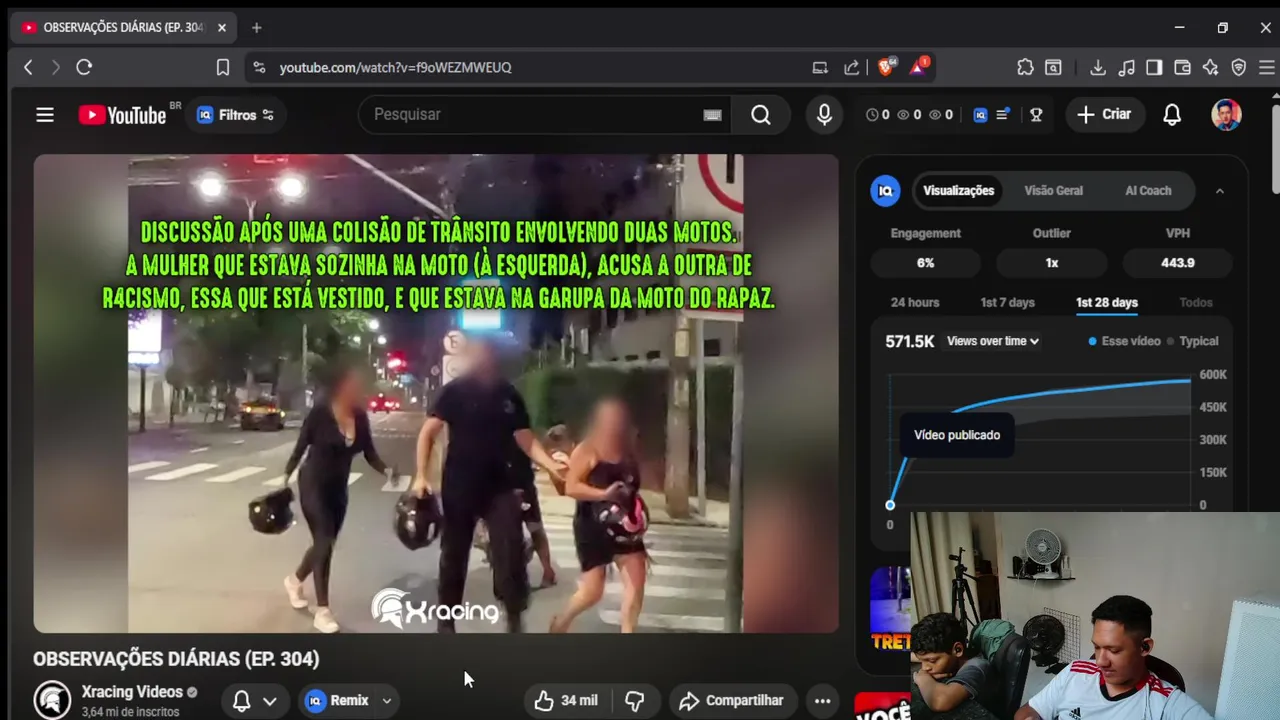The height and width of the screenshot is (720, 1280).
Task: Go back with browser back arrow
Action: pos(28,67)
